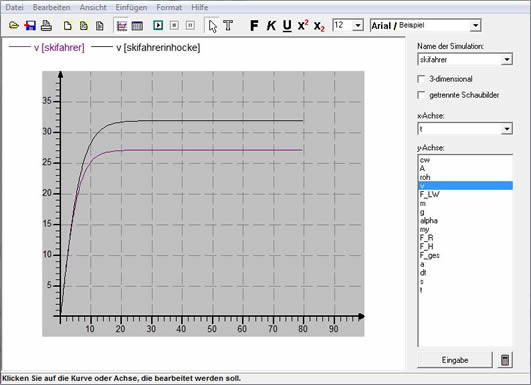The image size is (531, 385).
Task: Select t at the bottom of y-Achse list
Action: click(x=465, y=290)
